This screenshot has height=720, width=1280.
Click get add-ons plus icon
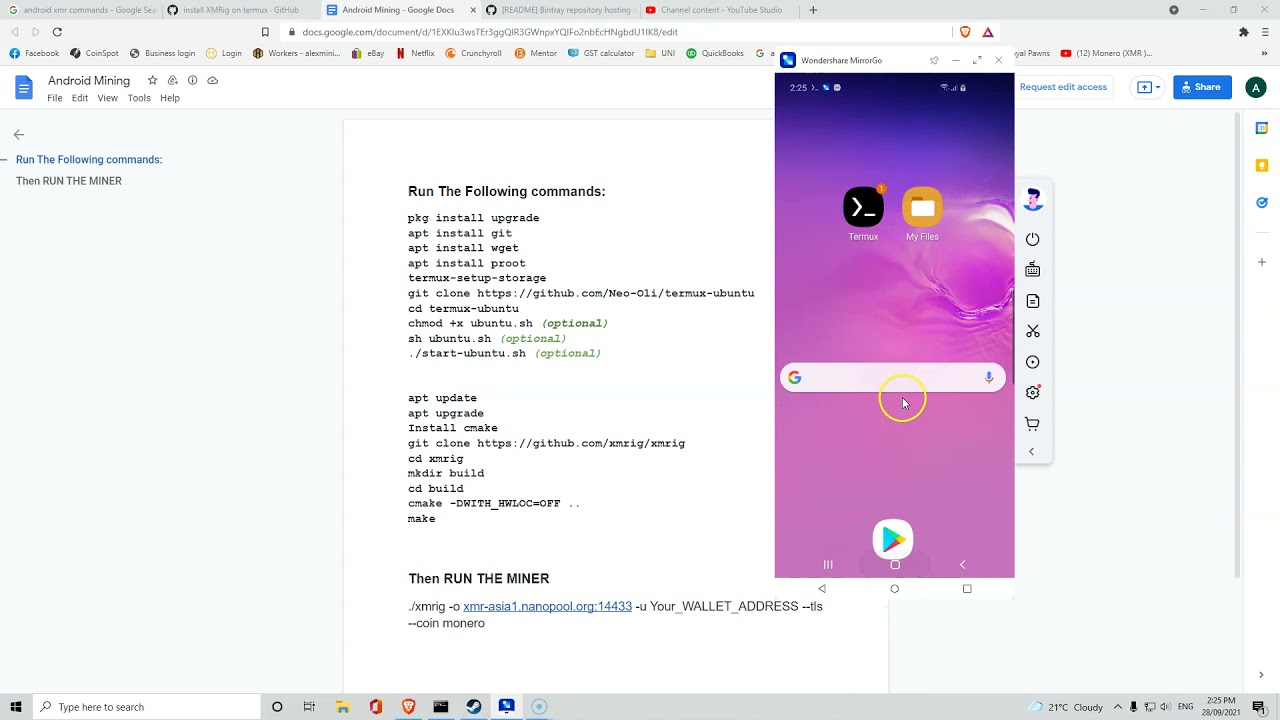pos(1262,262)
